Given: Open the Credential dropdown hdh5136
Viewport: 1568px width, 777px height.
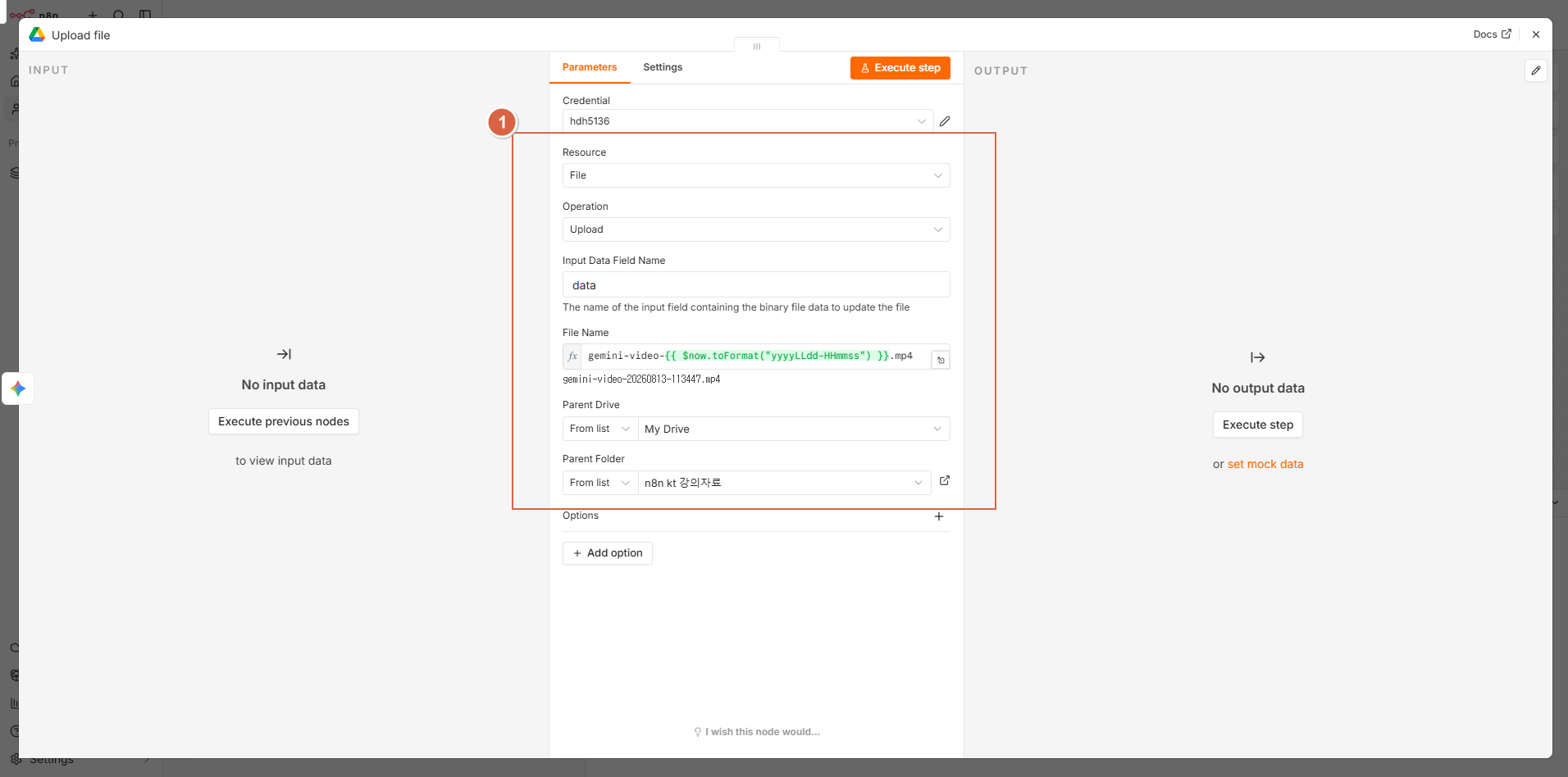Looking at the screenshot, I should (748, 121).
